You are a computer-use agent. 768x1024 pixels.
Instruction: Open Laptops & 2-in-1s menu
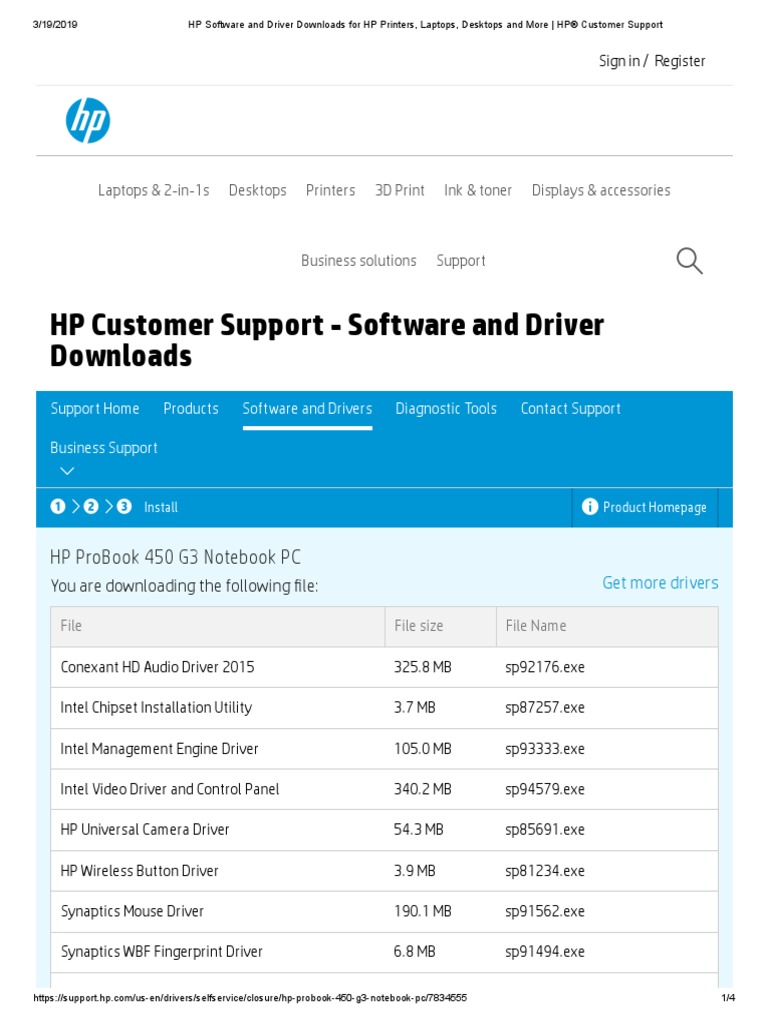tap(153, 190)
